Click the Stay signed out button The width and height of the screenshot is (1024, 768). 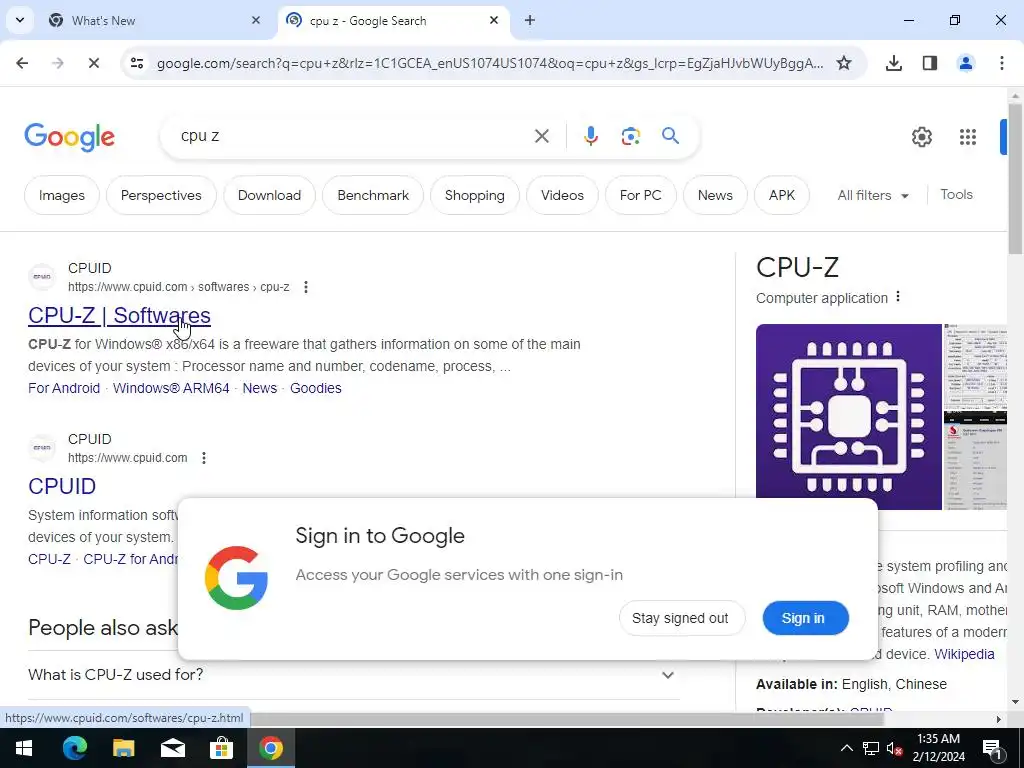681,618
